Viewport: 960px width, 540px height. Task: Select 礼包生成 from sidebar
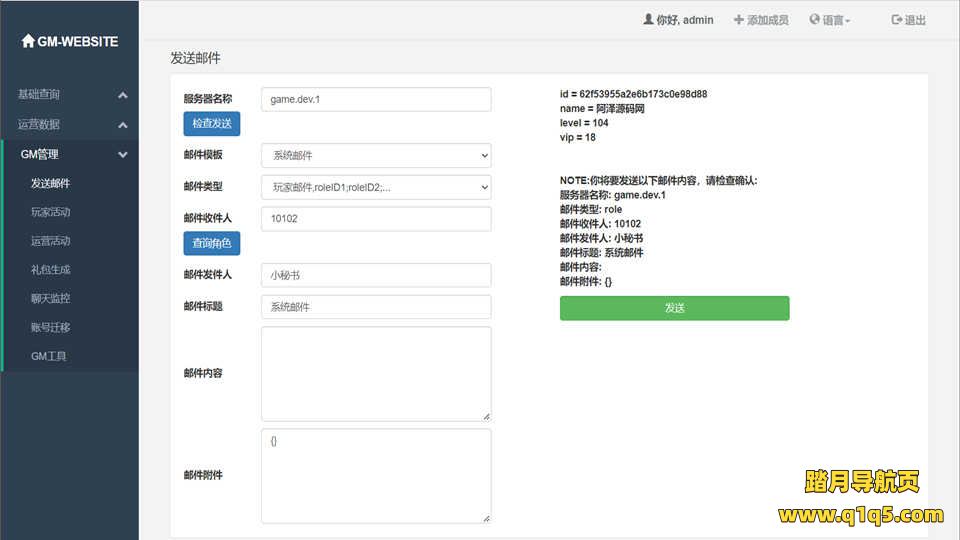pyautogui.click(x=50, y=270)
